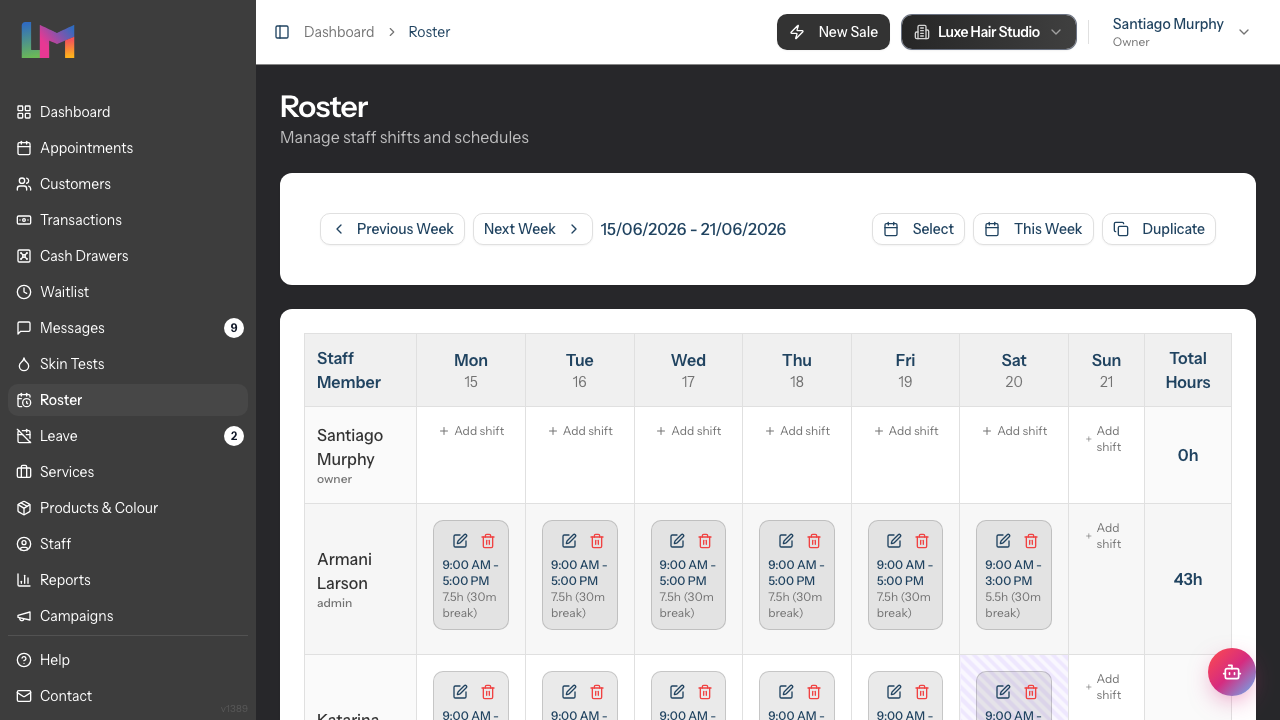Viewport: 1280px width, 720px height.
Task: Add shift for Santiago on Tuesday
Action: point(580,431)
